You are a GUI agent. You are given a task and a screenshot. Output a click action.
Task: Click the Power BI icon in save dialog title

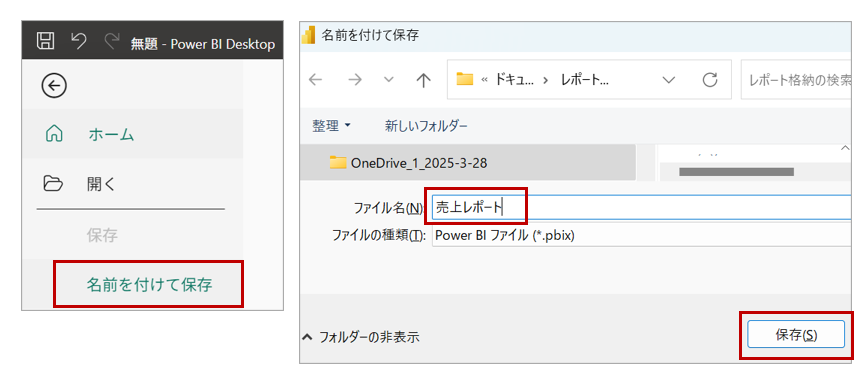[x=308, y=35]
